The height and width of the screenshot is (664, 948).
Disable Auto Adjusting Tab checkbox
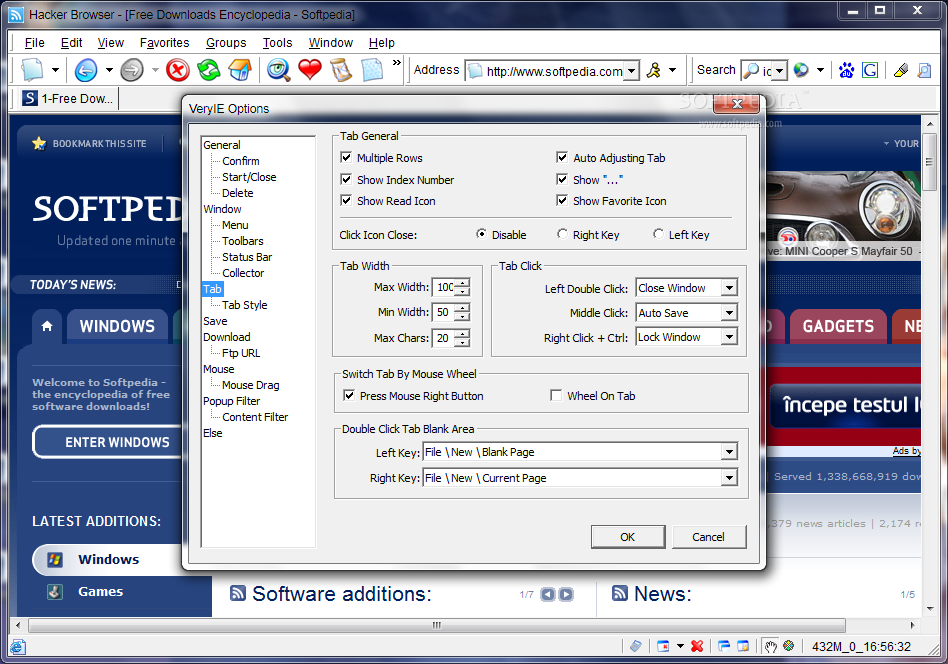[562, 158]
